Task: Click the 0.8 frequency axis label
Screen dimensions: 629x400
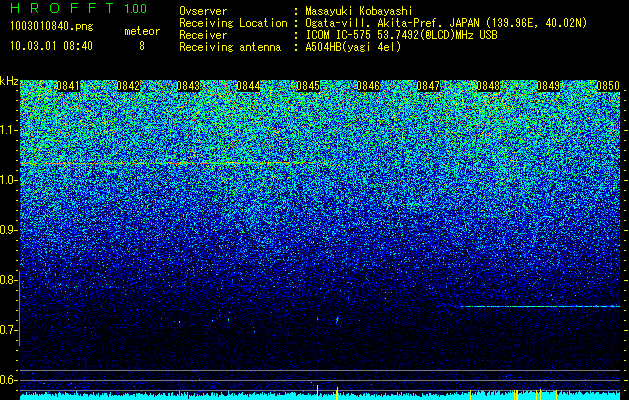Action: point(8,280)
